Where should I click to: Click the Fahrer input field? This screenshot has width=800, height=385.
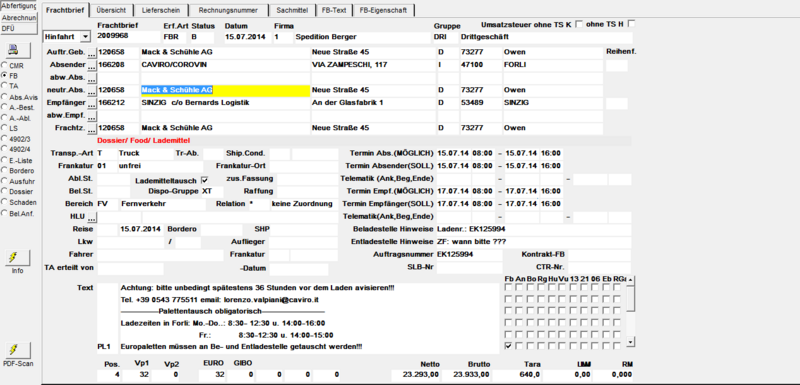pos(160,255)
